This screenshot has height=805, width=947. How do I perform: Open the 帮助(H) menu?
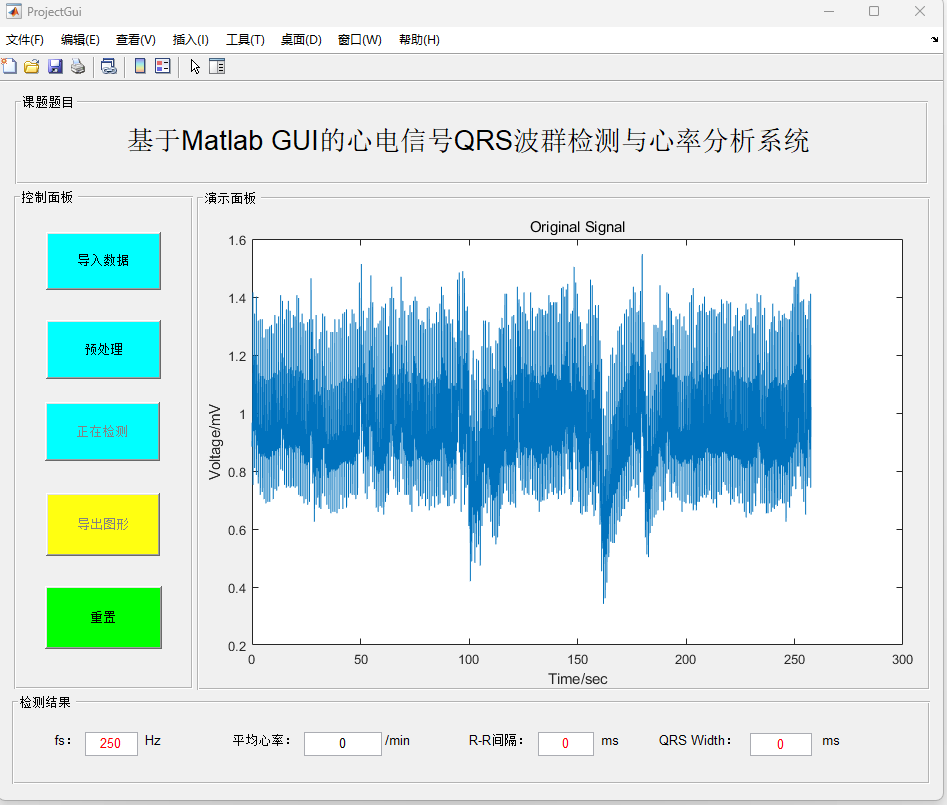(419, 40)
